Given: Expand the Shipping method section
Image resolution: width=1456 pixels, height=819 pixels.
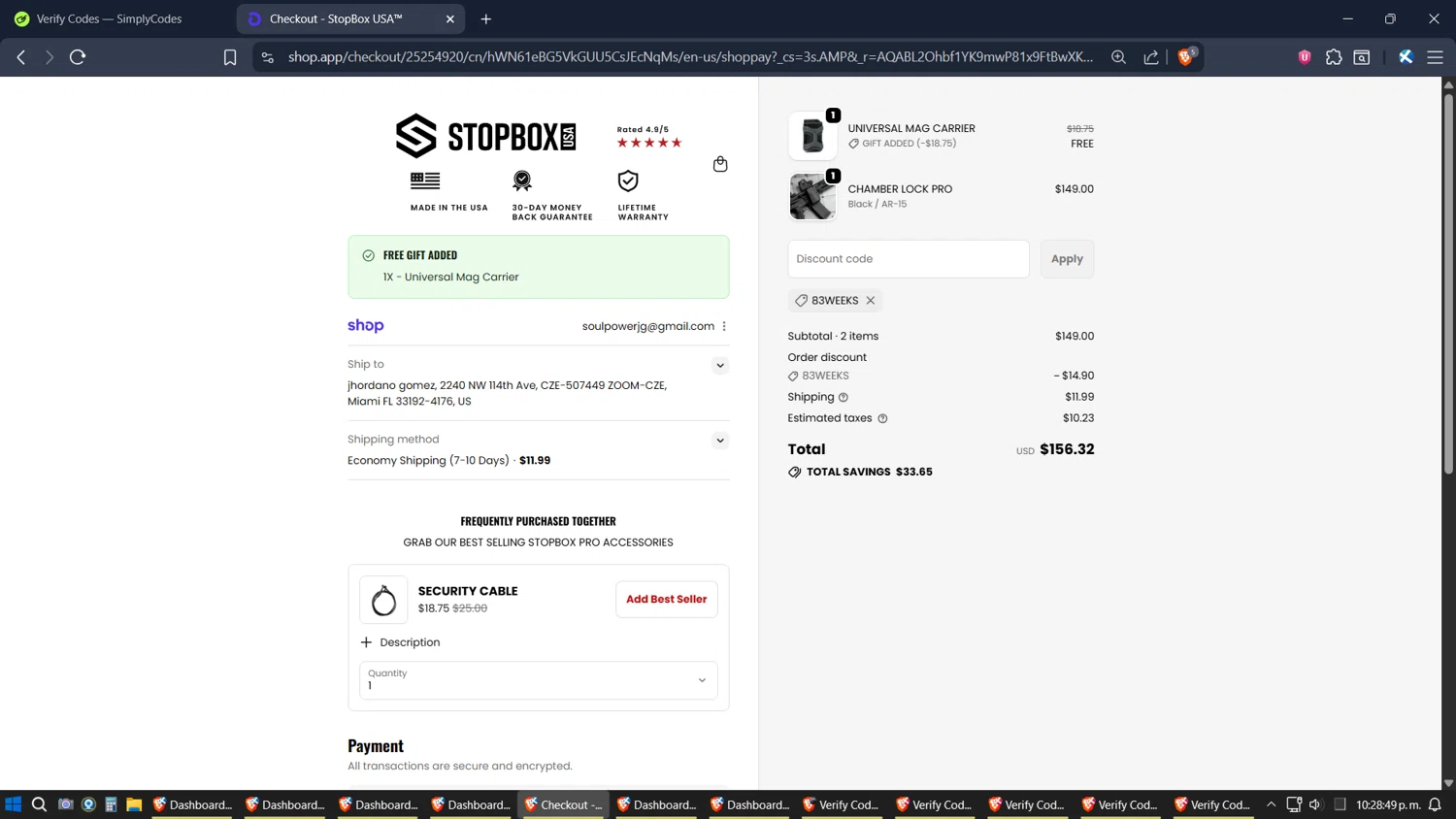Looking at the screenshot, I should coord(720,441).
